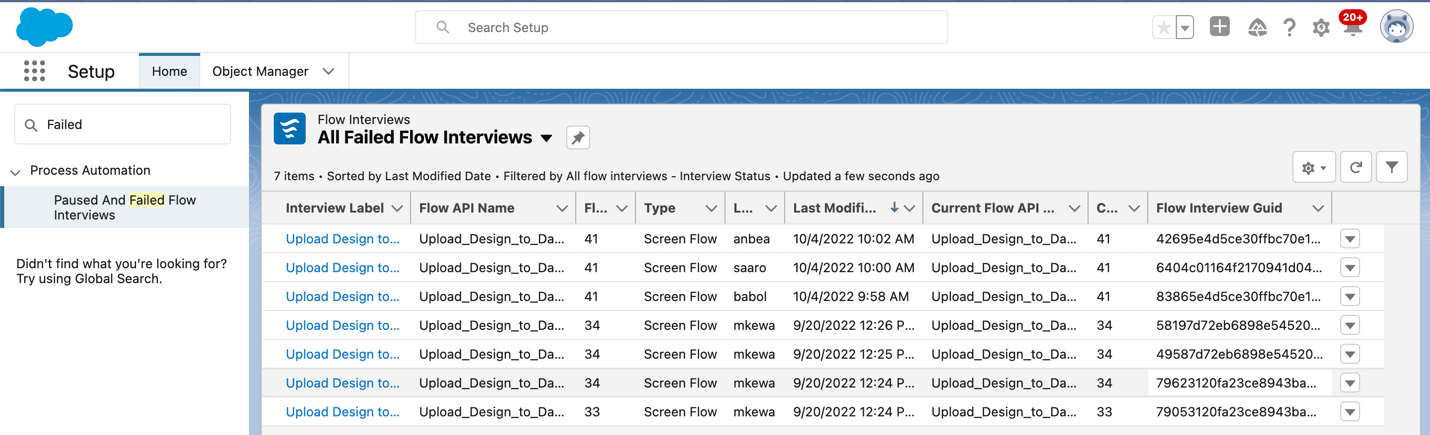
Task: Show row actions for Guid 58197d72 row
Action: (x=1350, y=325)
